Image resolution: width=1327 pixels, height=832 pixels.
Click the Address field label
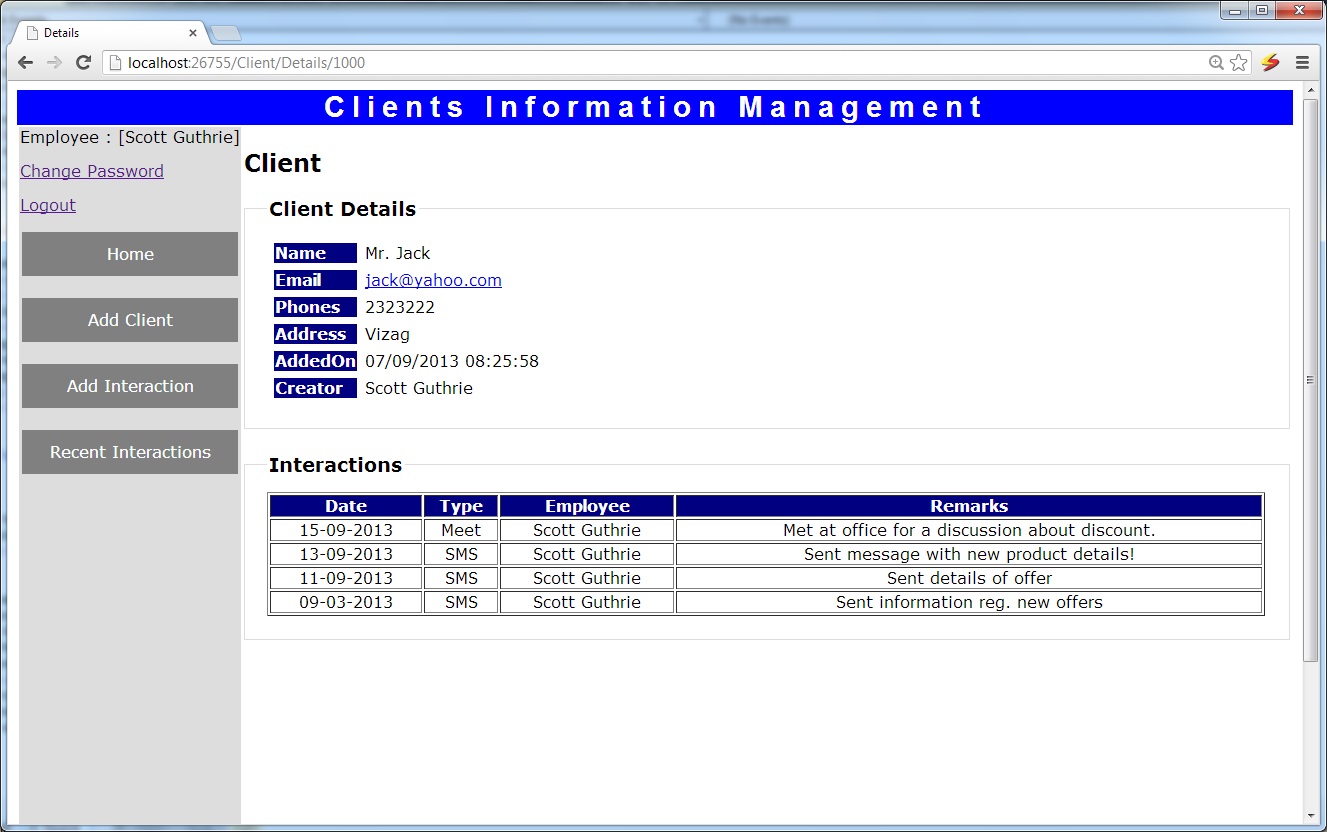coord(315,334)
